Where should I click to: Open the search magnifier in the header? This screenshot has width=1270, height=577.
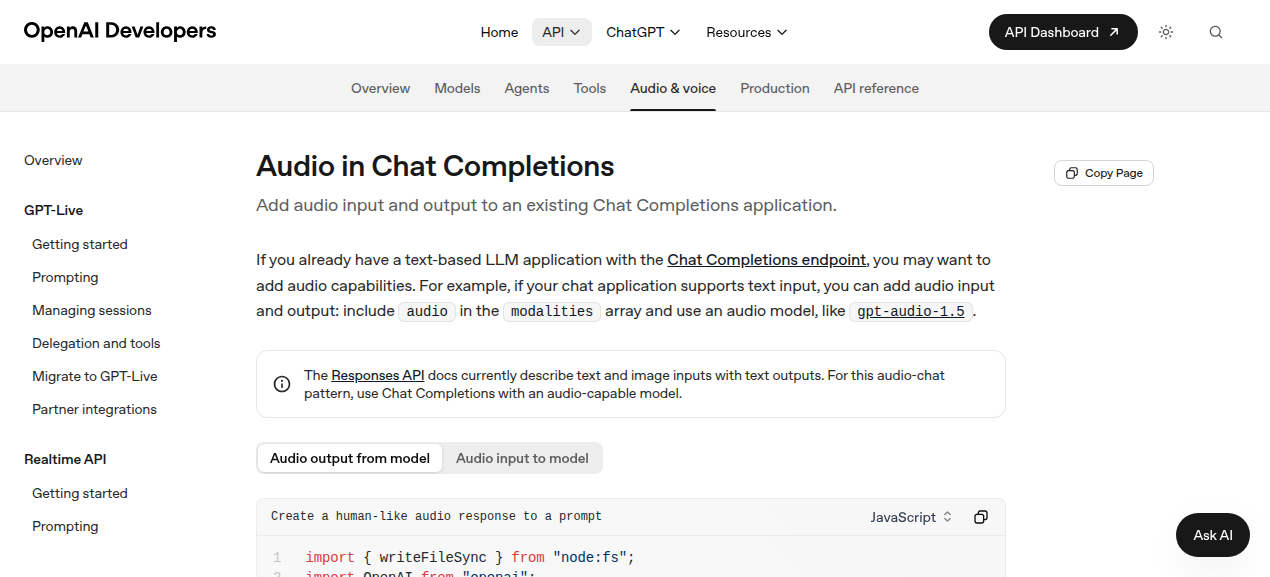1216,32
